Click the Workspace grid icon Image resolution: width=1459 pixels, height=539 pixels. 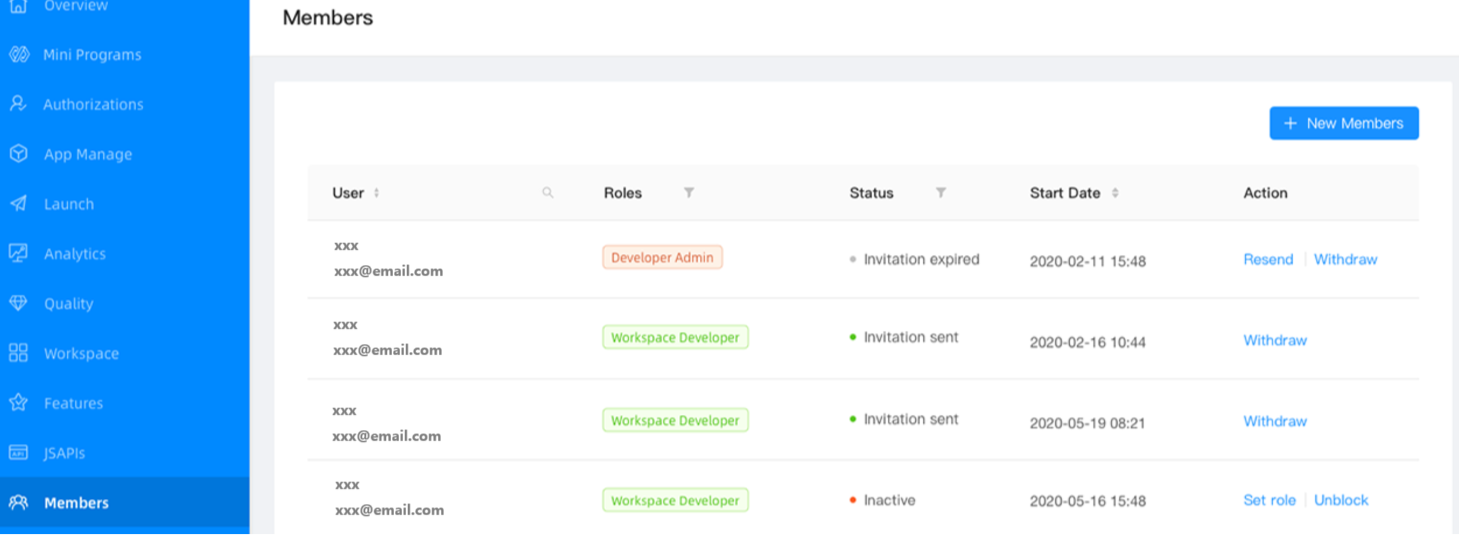[x=18, y=353]
